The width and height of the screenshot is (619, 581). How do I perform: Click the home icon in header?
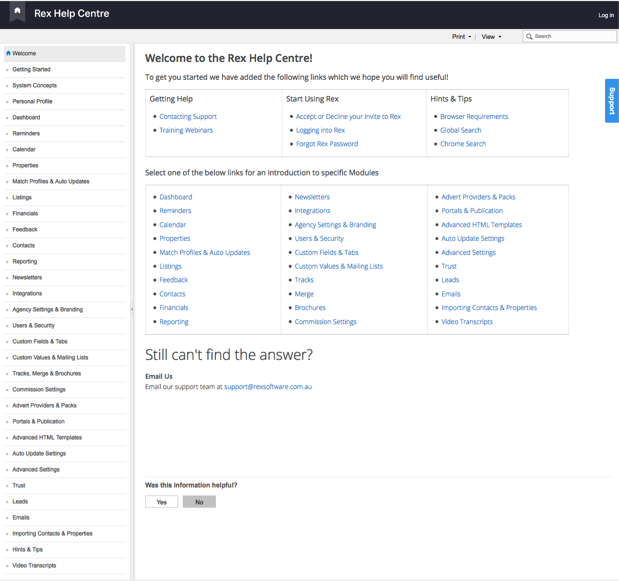[17, 11]
